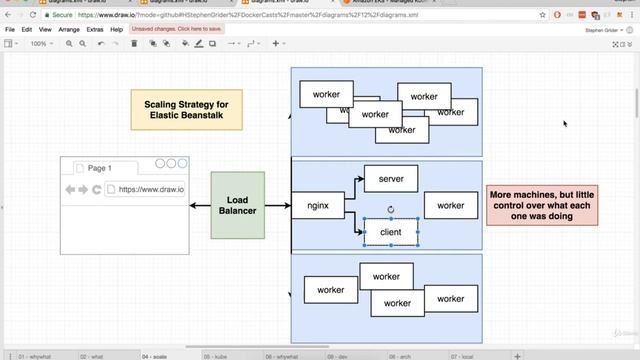Open the Chrome three-dot menu
640x360 pixels.
click(632, 15)
